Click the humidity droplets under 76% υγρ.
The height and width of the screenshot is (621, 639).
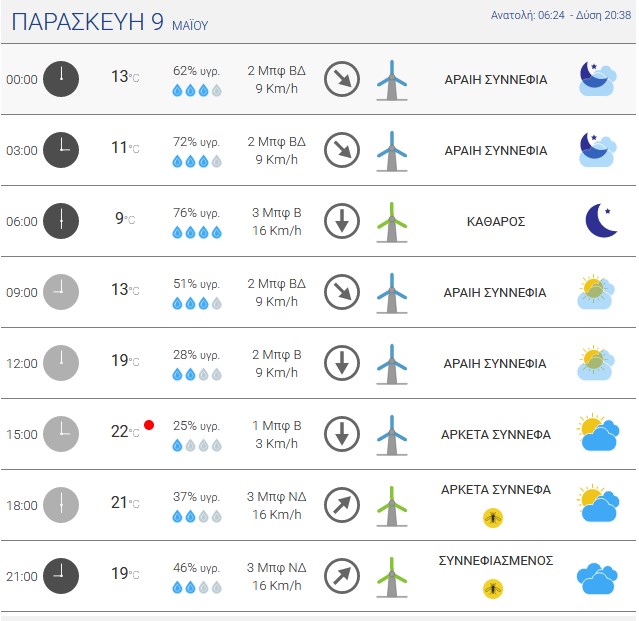[x=197, y=233]
